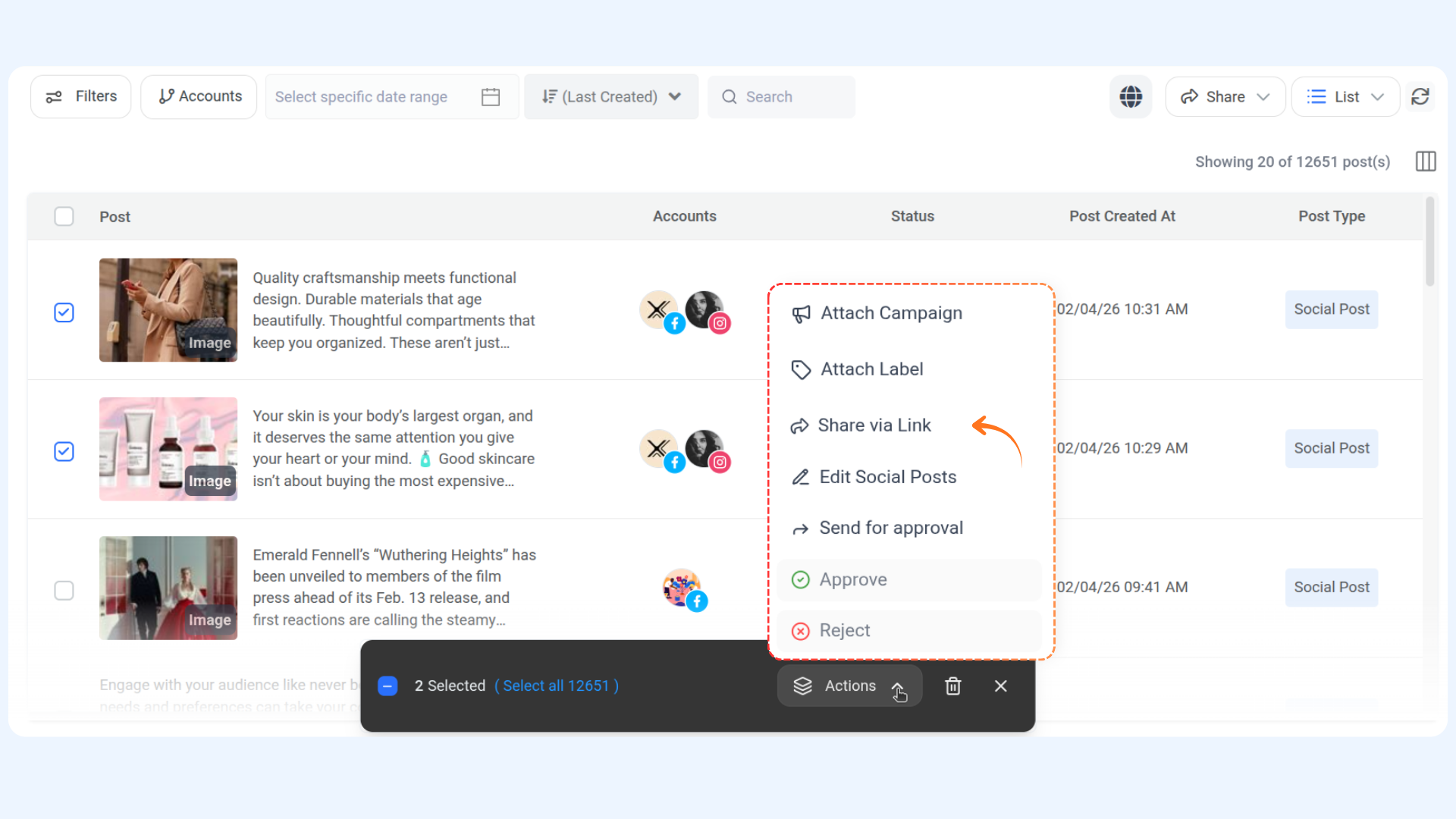
Task: Uncheck the craftsmanship post checkbox
Action: (x=64, y=312)
